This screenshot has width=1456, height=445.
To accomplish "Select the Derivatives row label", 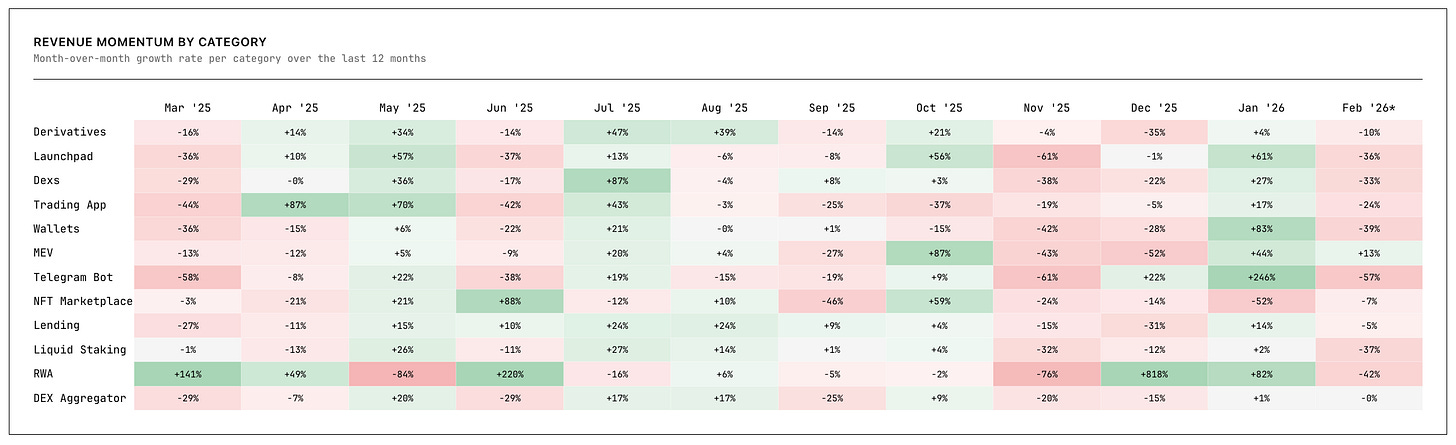I will pos(70,132).
